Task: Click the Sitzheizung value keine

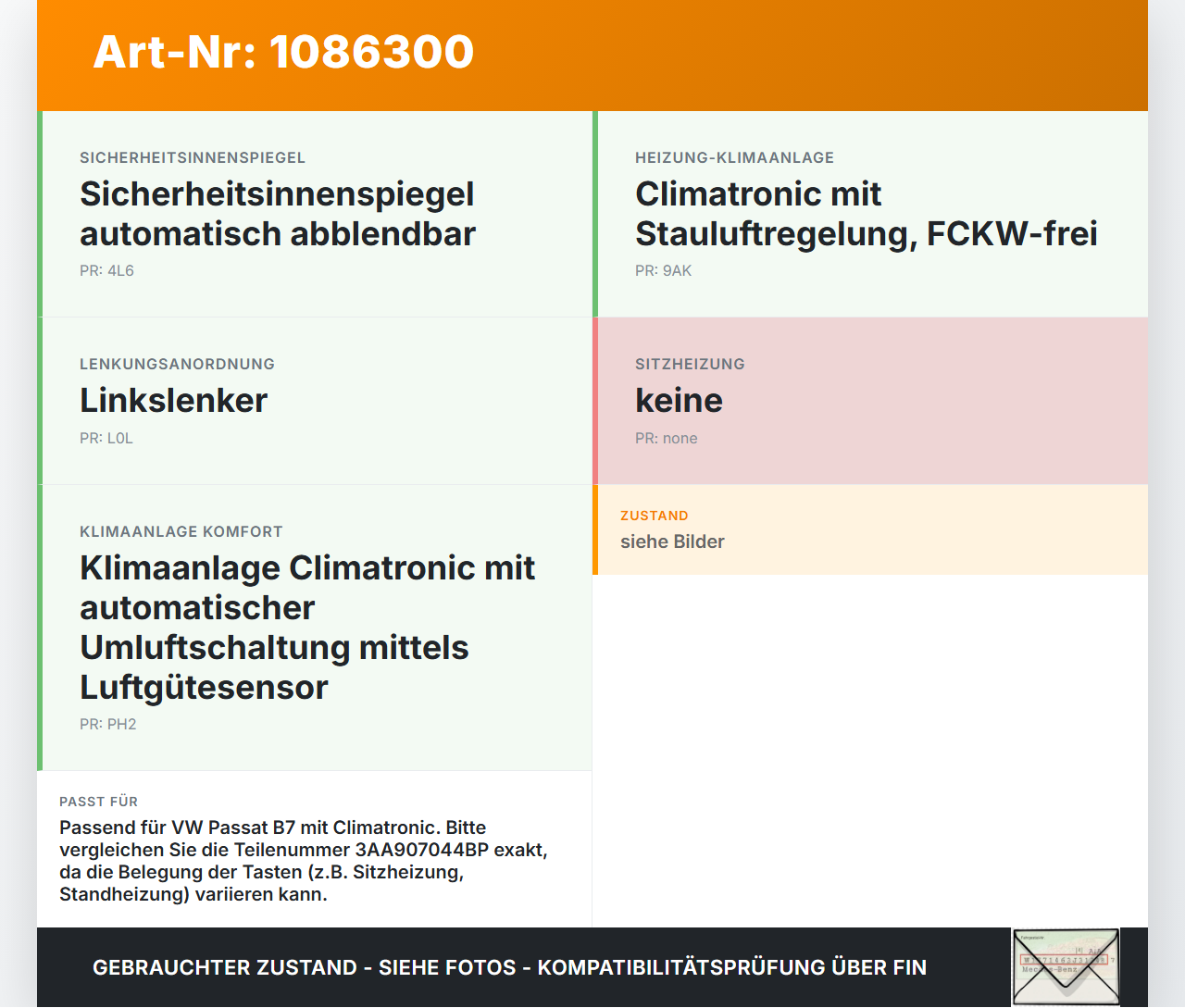Action: [x=679, y=401]
